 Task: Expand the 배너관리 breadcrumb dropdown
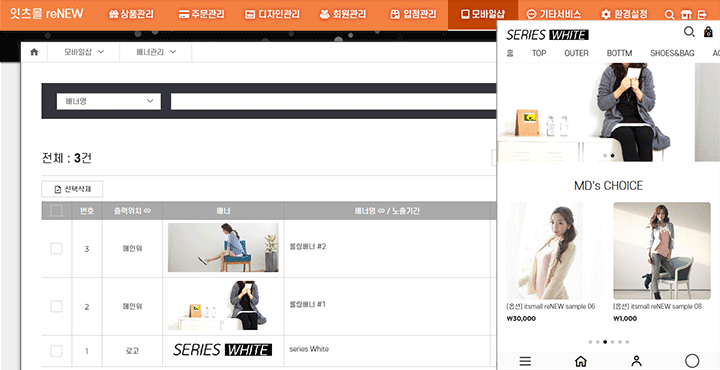(x=156, y=52)
